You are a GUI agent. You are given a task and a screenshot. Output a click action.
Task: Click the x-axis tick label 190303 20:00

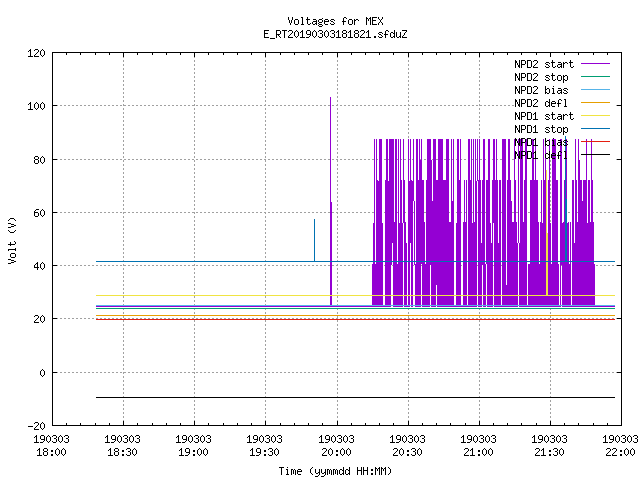336,446
